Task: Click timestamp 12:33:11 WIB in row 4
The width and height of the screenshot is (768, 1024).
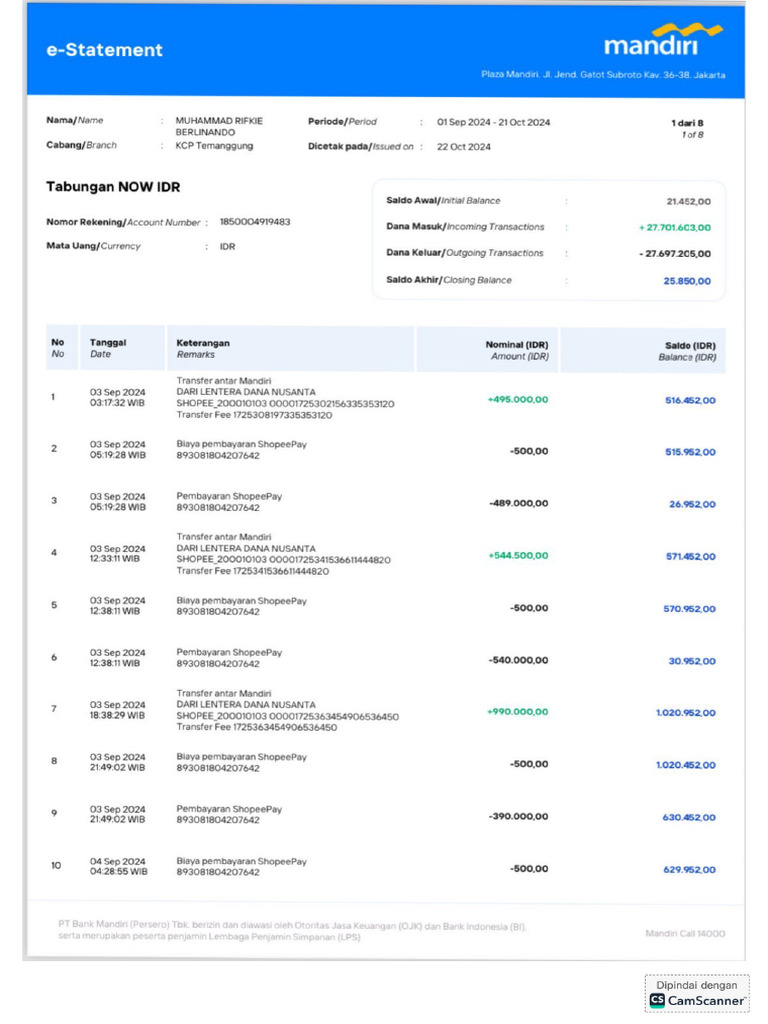Action: (115, 559)
